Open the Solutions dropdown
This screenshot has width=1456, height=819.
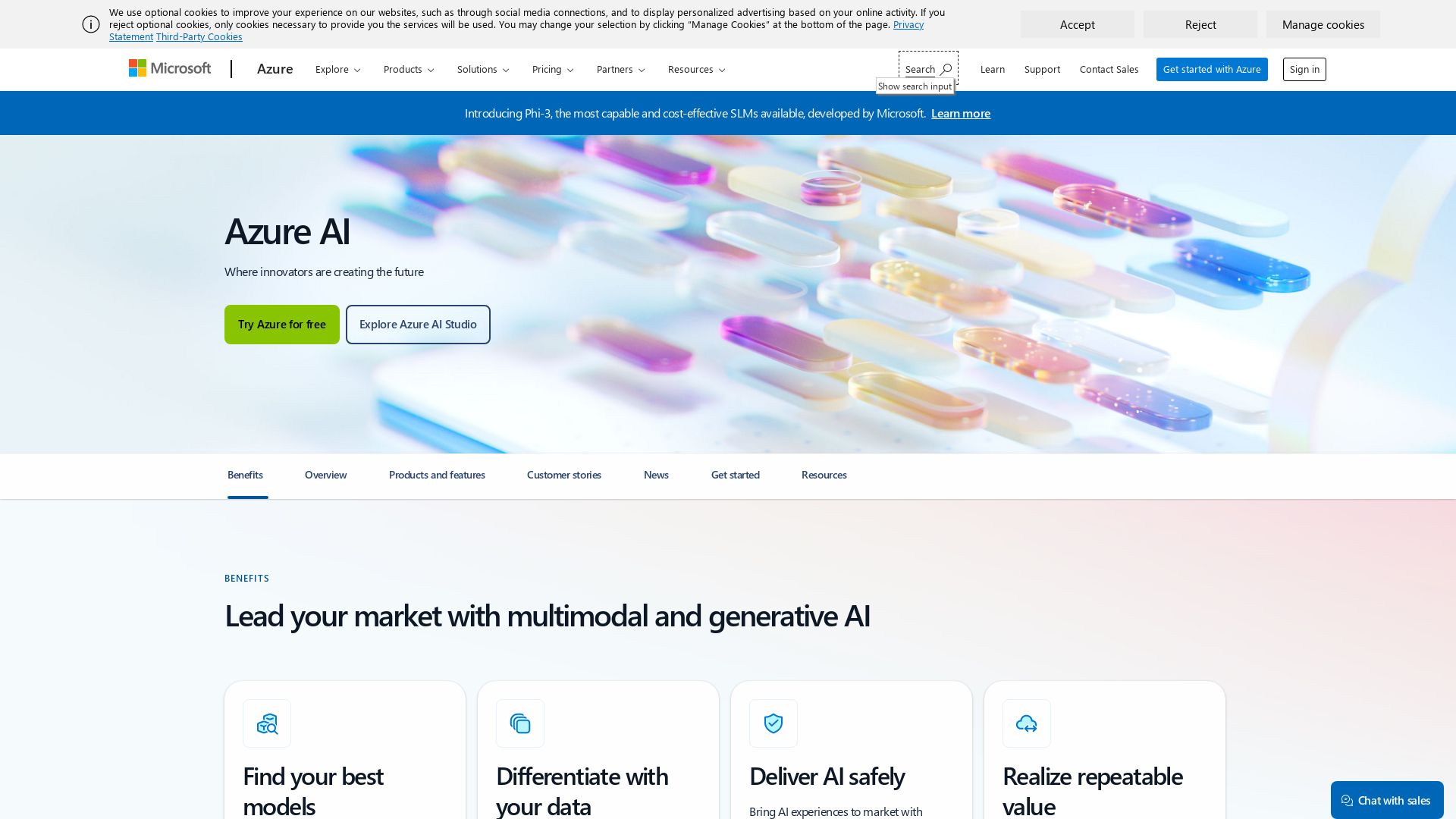pos(483,69)
